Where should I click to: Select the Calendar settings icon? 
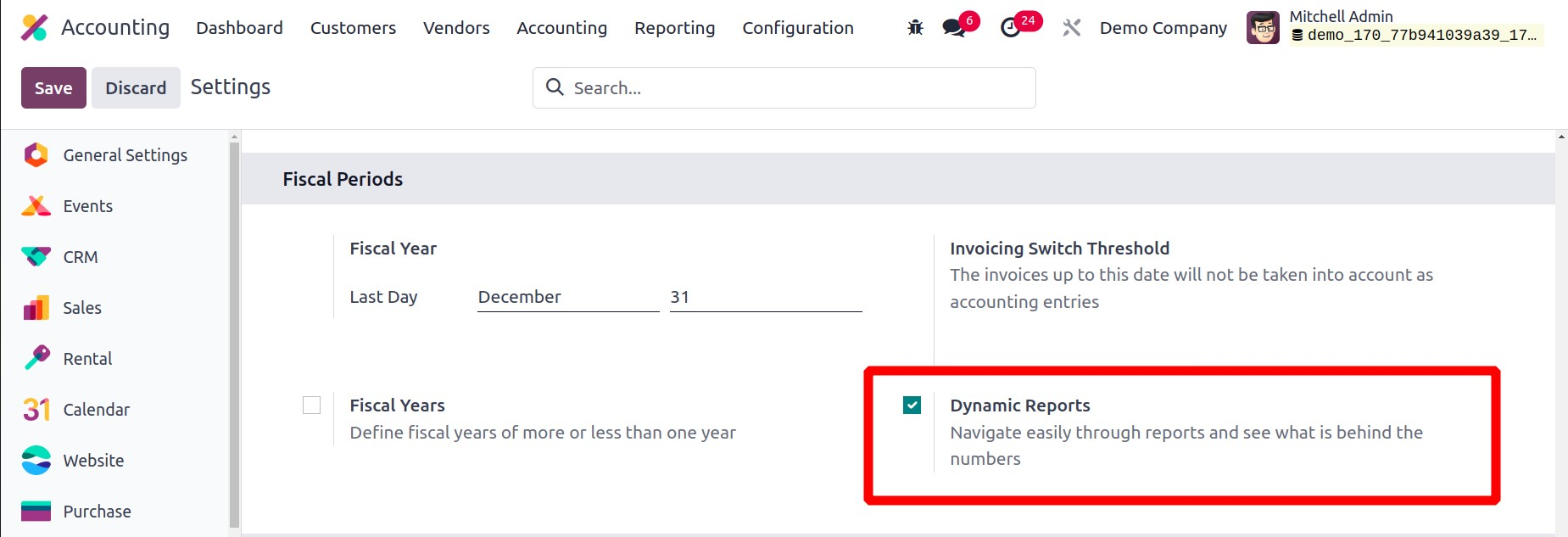click(x=36, y=410)
